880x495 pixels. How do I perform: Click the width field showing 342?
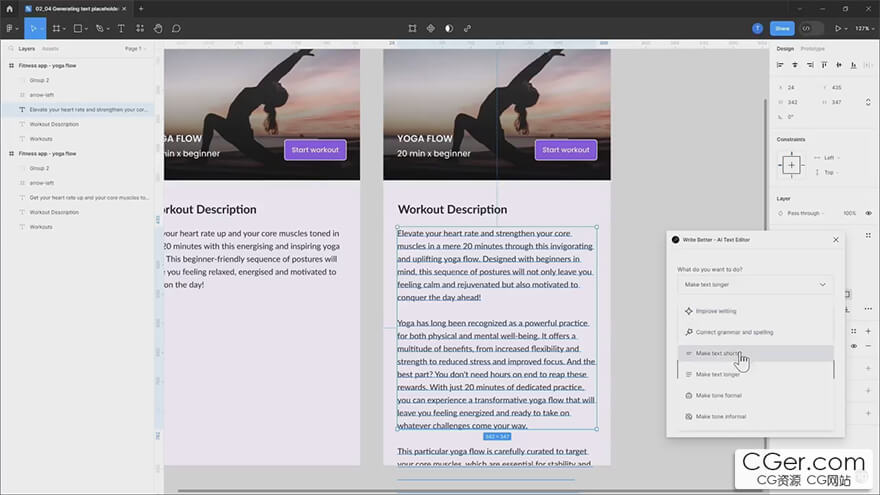click(x=797, y=102)
